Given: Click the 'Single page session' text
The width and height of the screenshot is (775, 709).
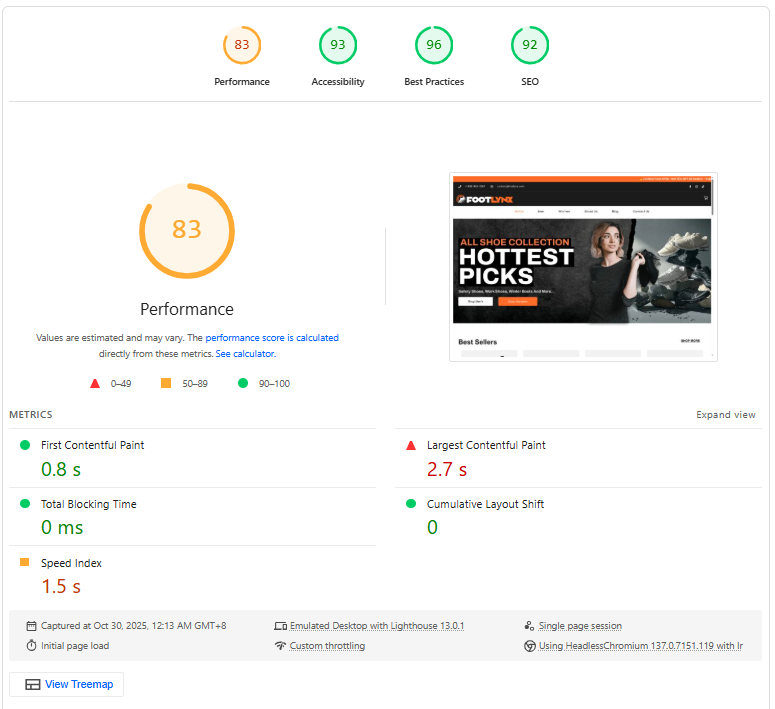Looking at the screenshot, I should (x=580, y=626).
